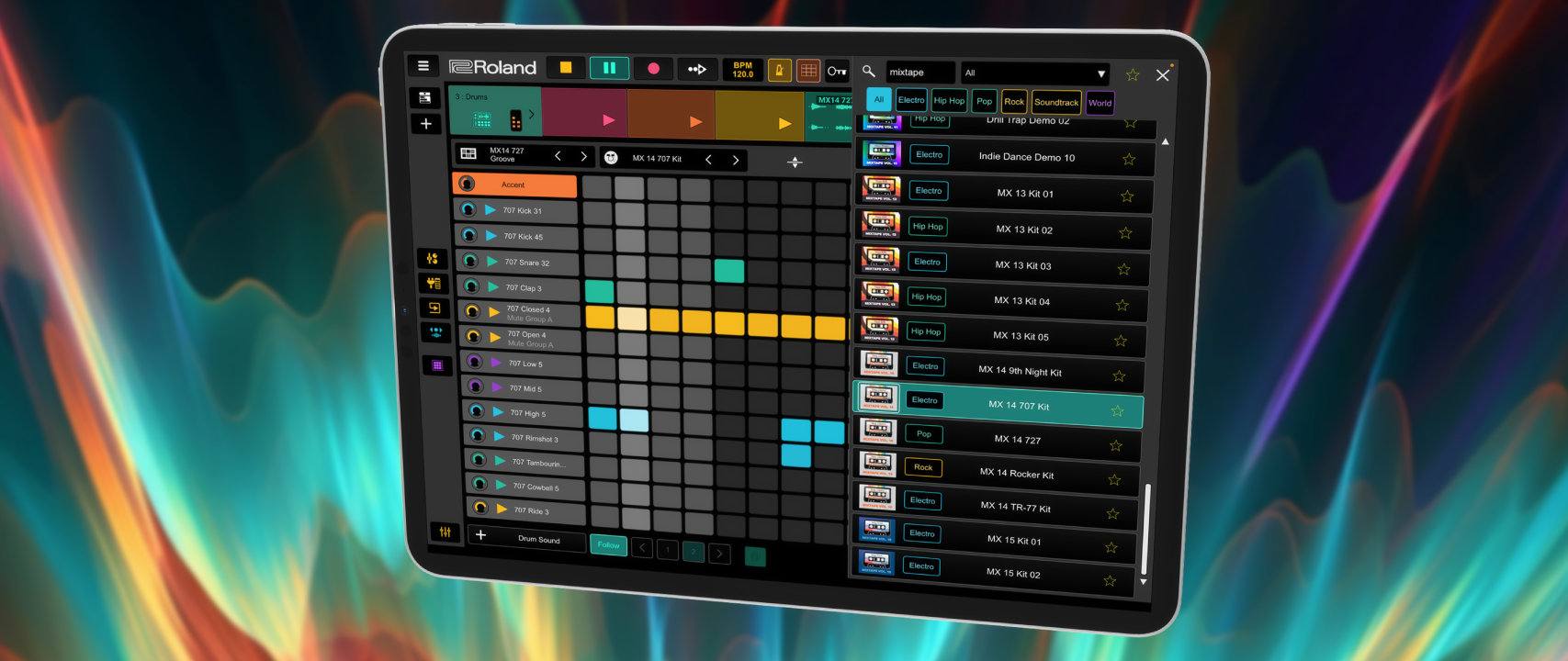This screenshot has height=661, width=1568.
Task: Preview the 707 Cowbell 5 sound
Action: point(501,485)
